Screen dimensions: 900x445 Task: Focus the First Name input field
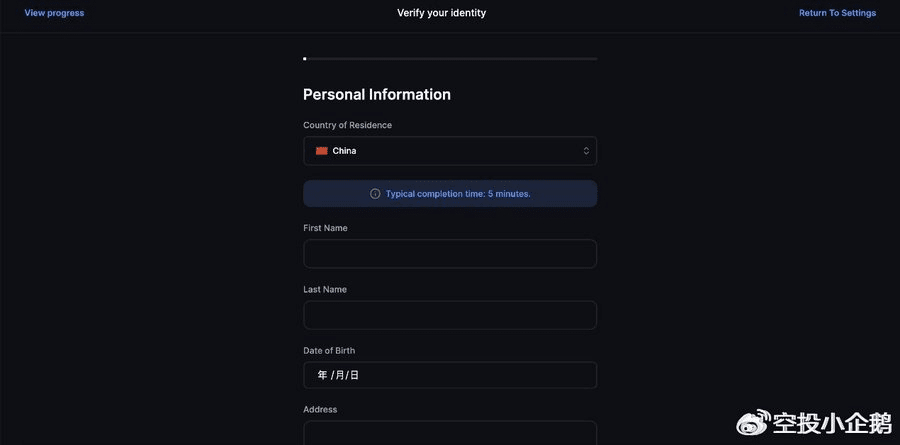tap(450, 254)
